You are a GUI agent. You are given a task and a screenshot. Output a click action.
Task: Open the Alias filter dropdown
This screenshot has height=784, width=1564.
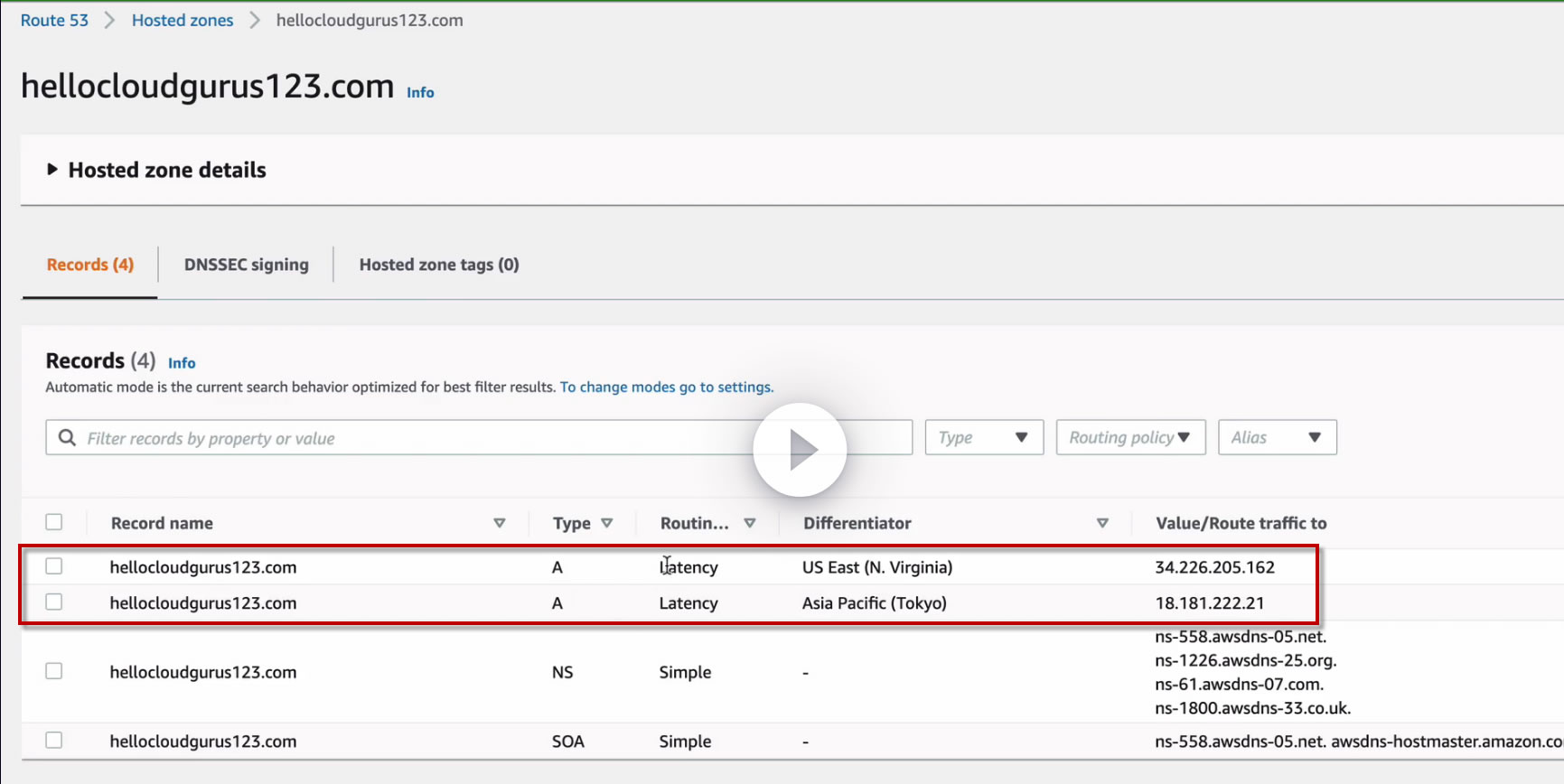click(x=1277, y=438)
